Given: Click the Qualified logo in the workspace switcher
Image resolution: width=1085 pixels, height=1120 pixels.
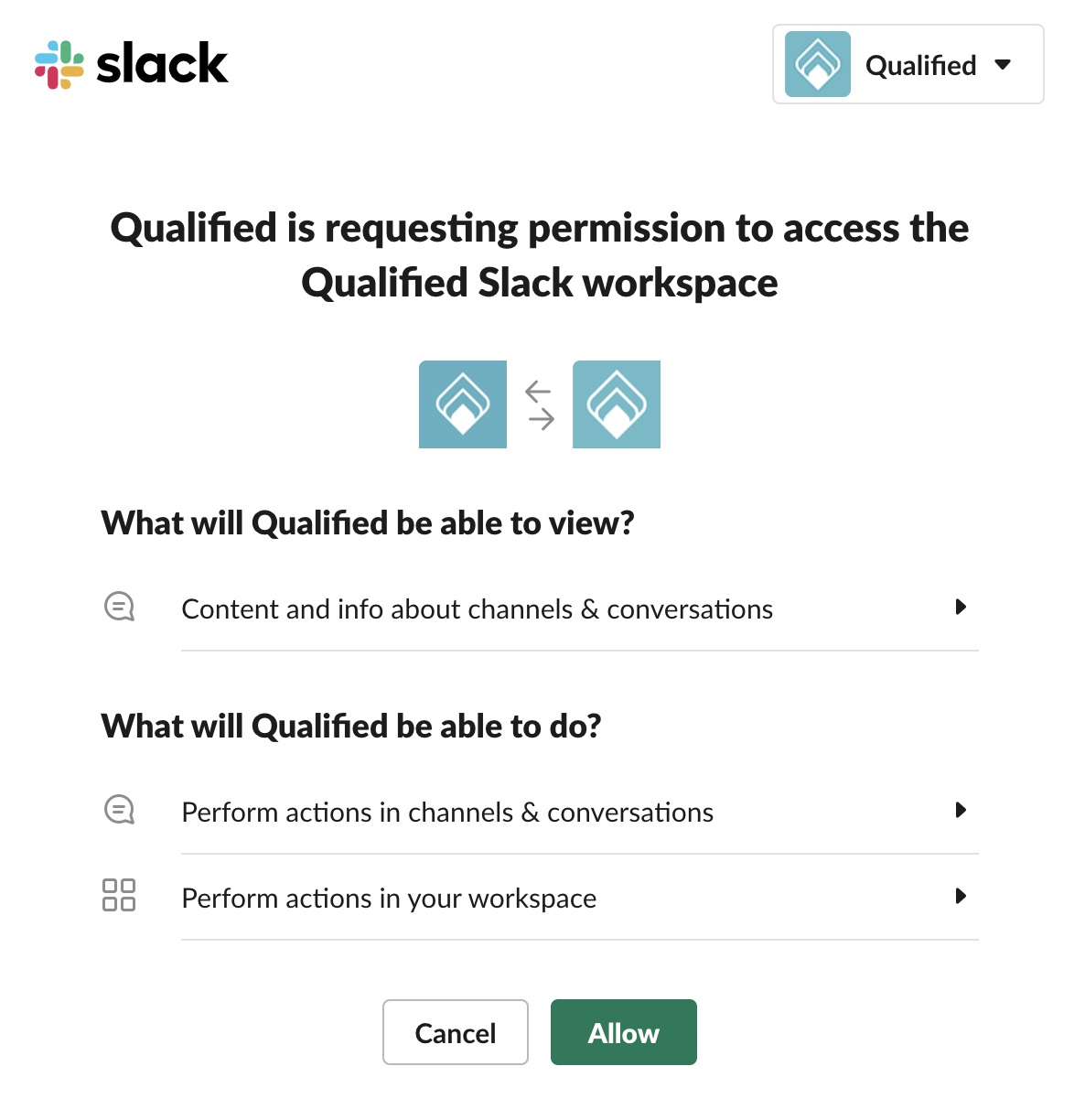Looking at the screenshot, I should 818,64.
